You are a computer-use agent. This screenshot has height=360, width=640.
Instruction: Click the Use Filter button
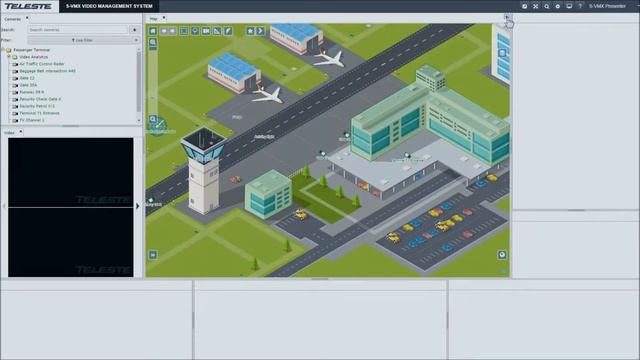pos(82,40)
